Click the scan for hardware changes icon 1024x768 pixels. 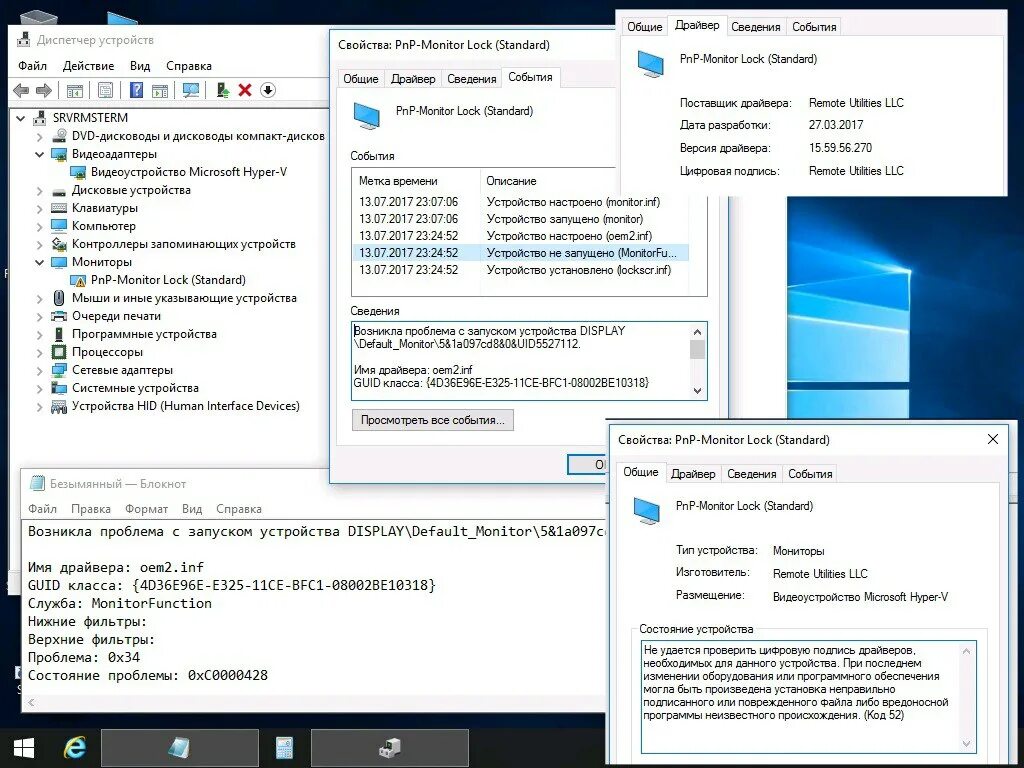[x=191, y=90]
